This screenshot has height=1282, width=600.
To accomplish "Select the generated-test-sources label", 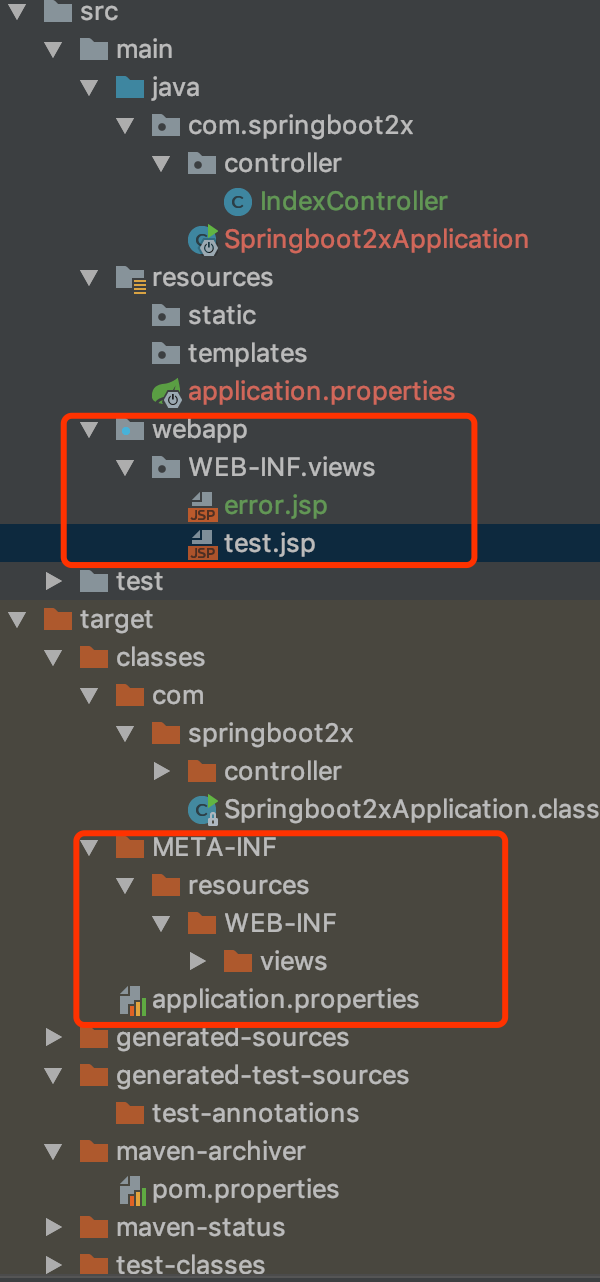I will (262, 1076).
